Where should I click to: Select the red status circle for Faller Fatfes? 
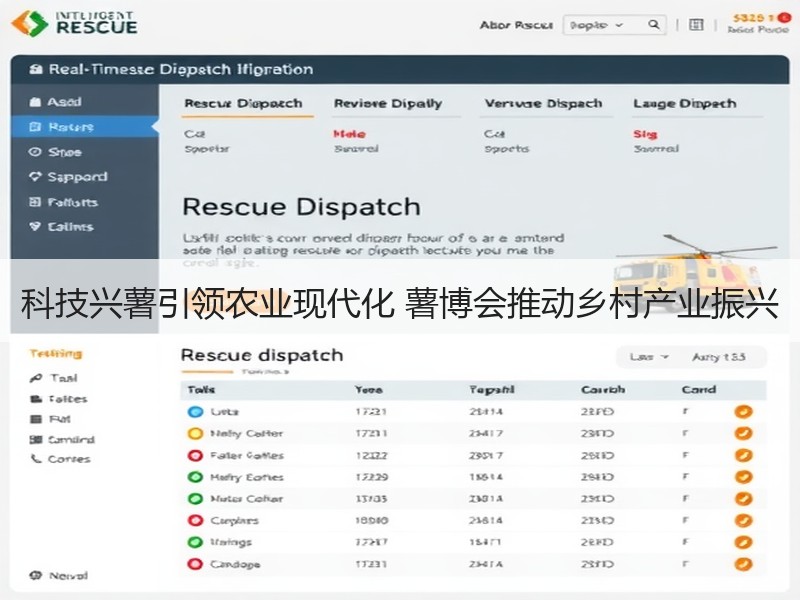click(x=195, y=456)
